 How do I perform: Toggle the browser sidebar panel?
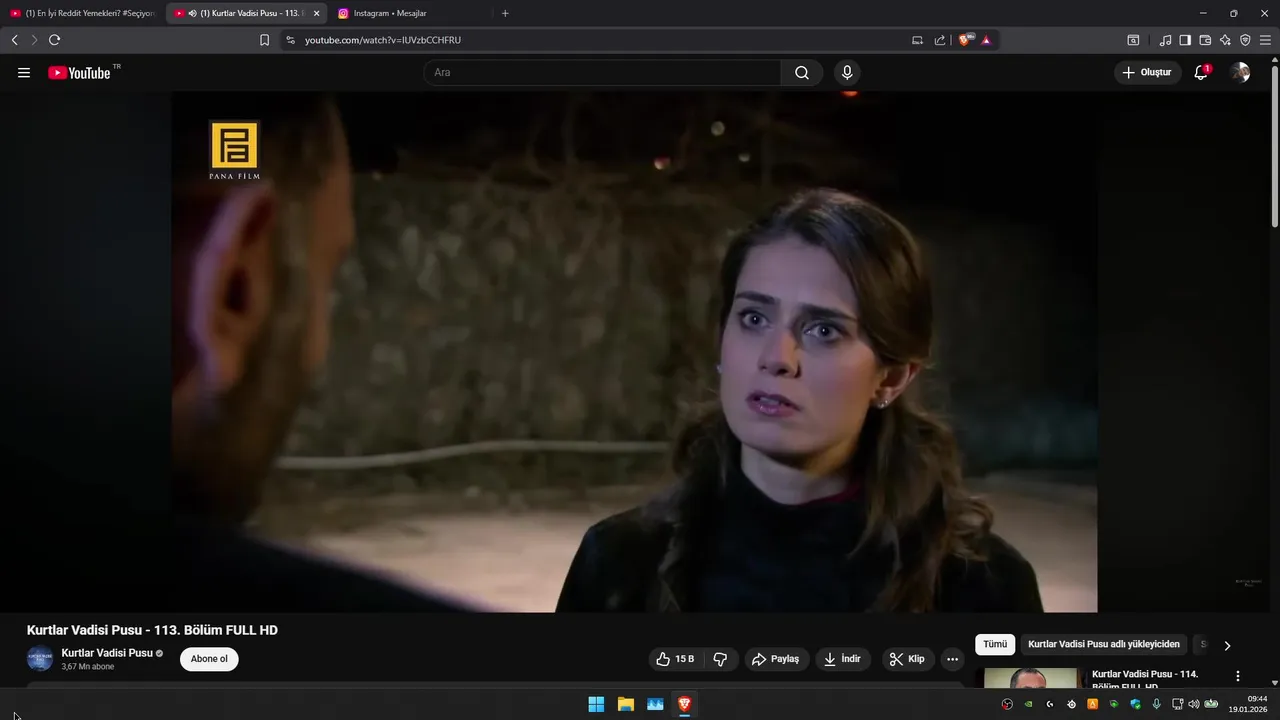(x=1185, y=40)
